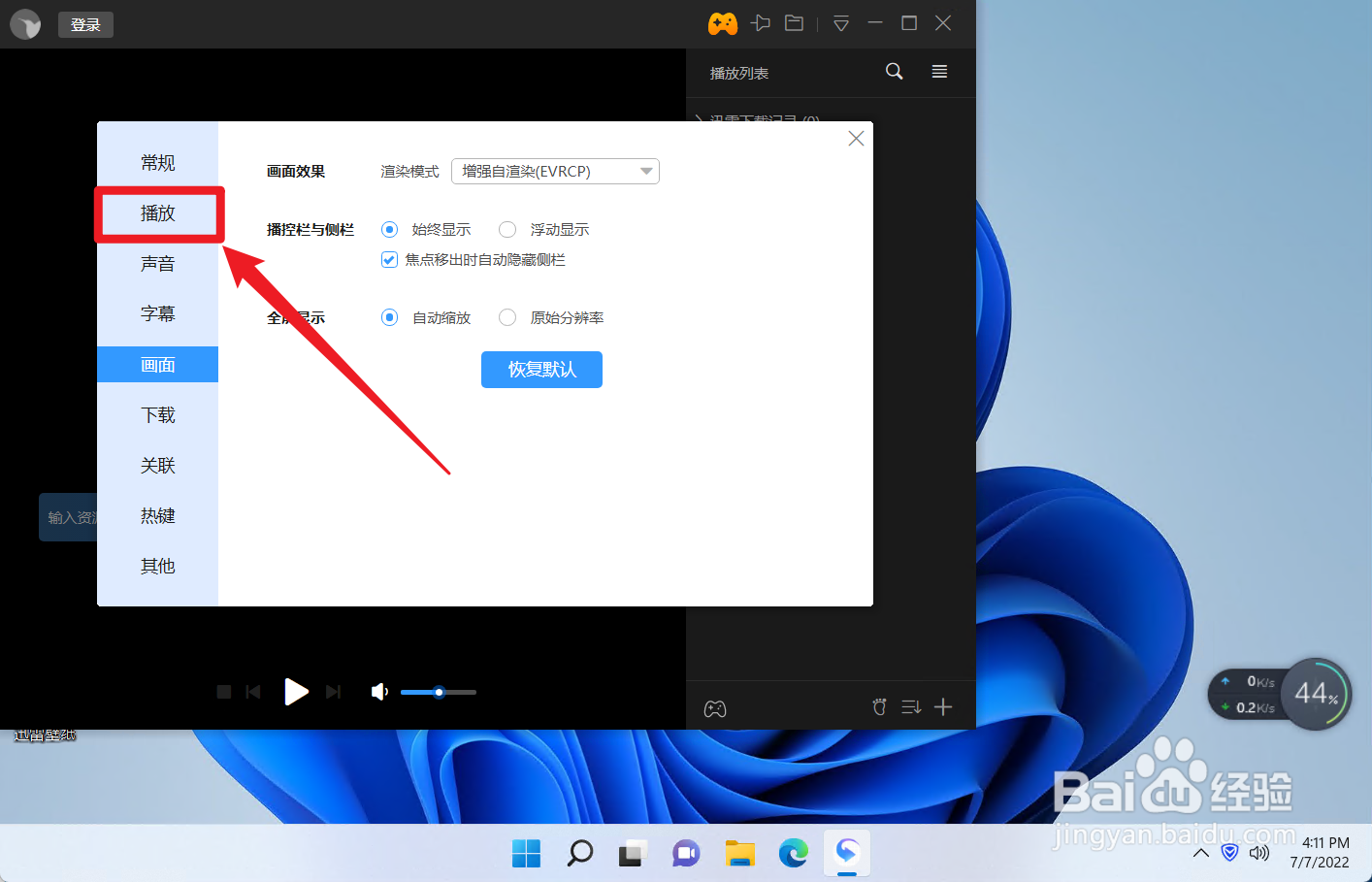1372x882 pixels.
Task: Open the 渲染模式 dropdown
Action: pyautogui.click(x=555, y=171)
